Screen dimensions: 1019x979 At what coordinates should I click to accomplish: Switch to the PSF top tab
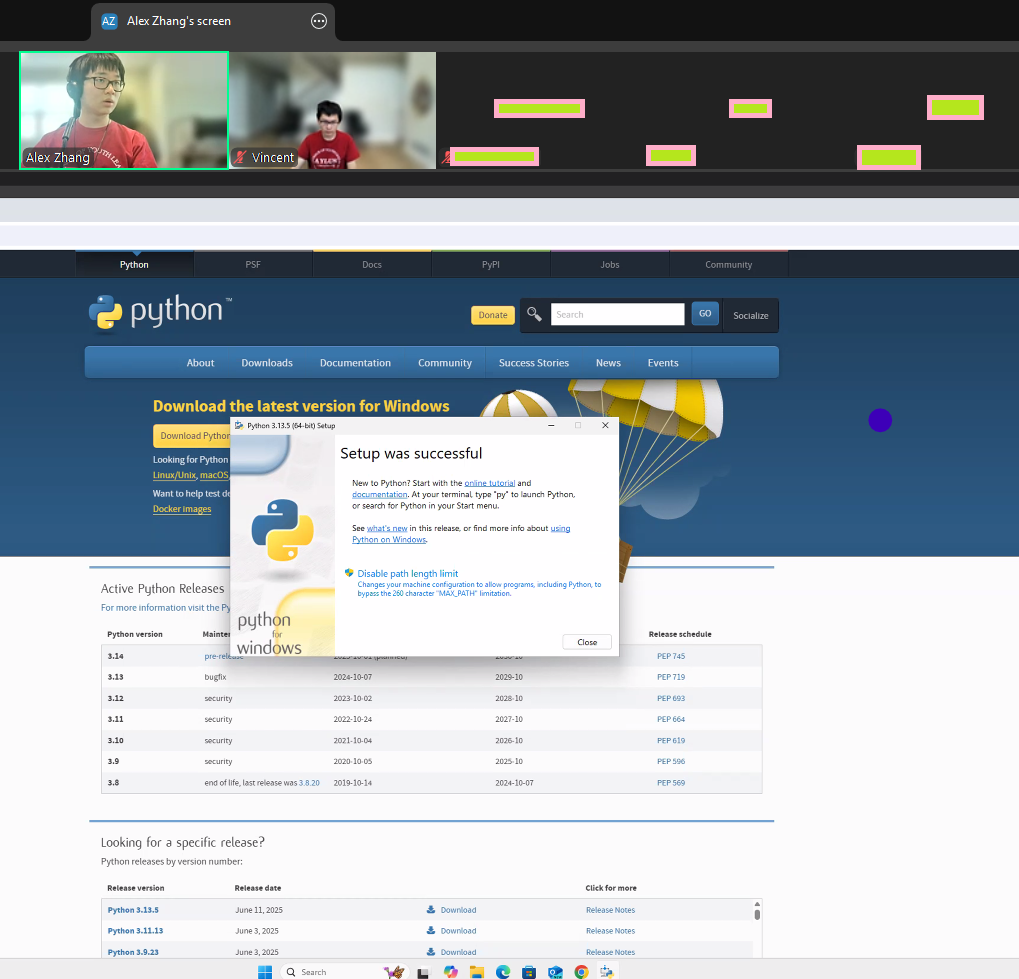253,265
